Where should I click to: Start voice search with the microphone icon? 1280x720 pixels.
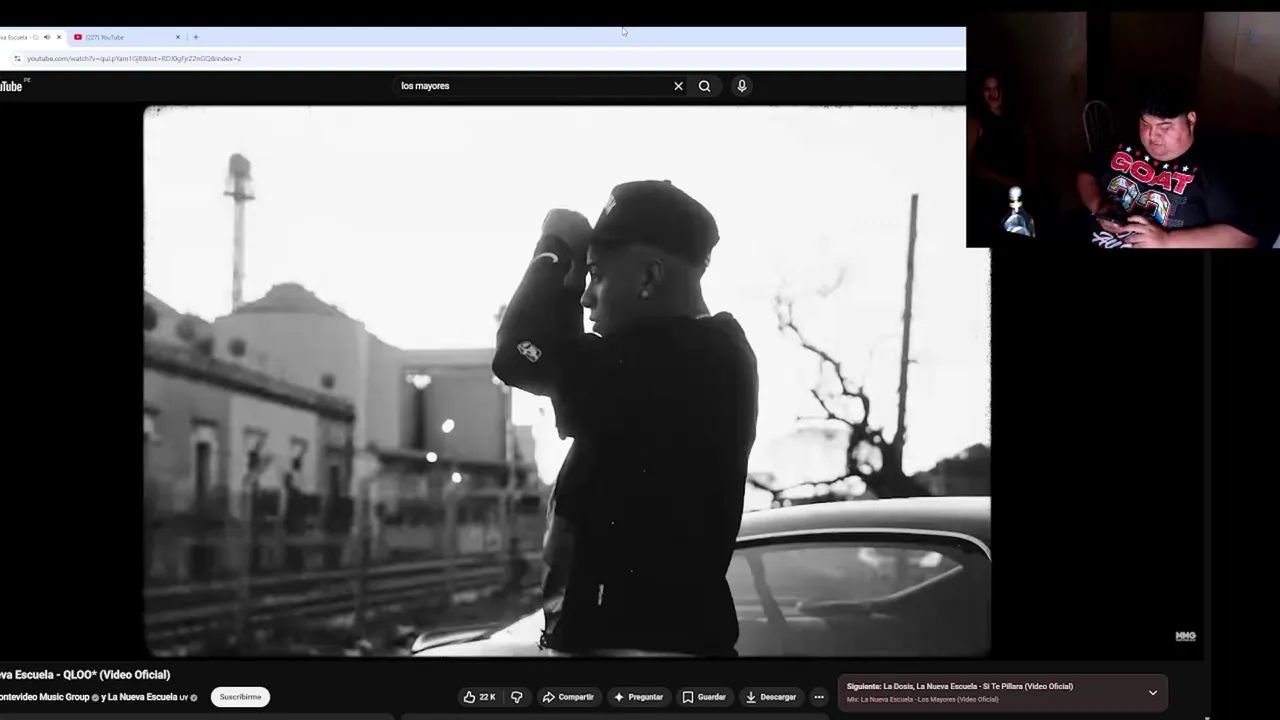[x=742, y=86]
